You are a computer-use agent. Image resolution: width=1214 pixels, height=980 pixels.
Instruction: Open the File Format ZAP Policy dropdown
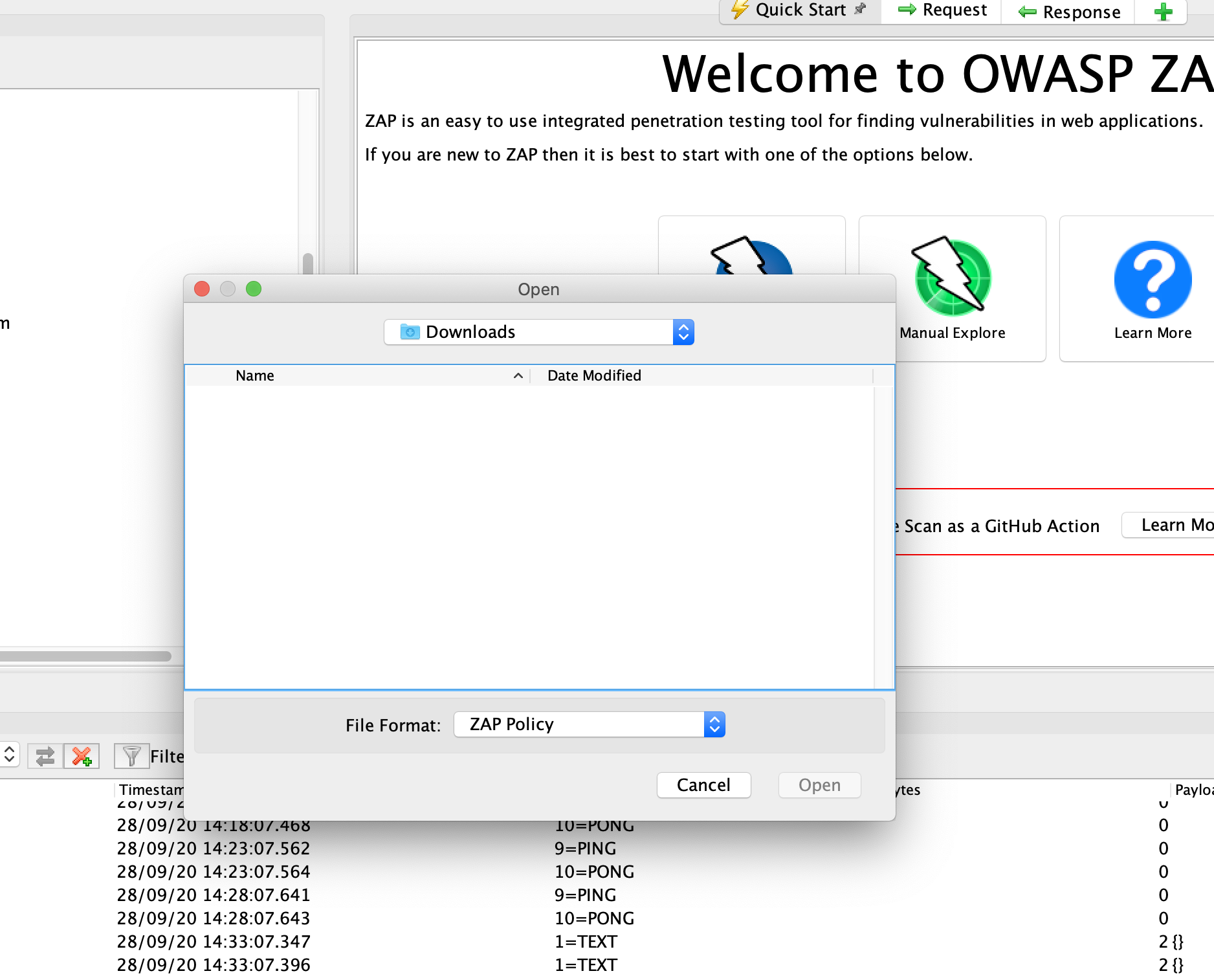[x=589, y=724]
